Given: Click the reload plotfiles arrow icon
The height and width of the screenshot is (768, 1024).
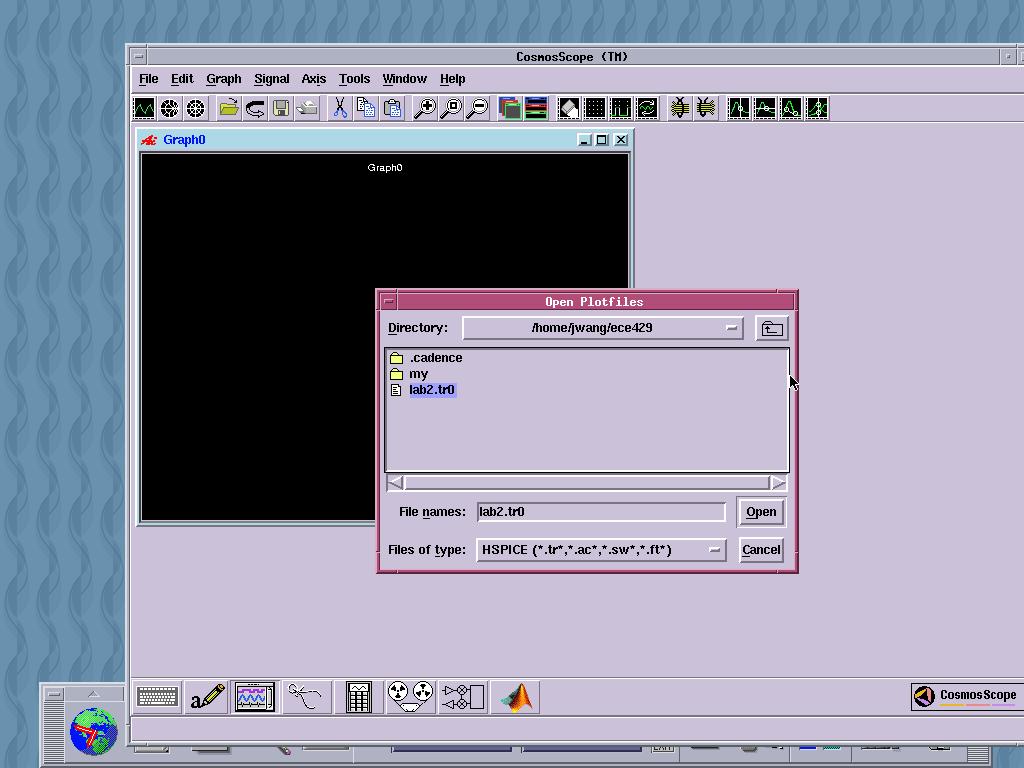Looking at the screenshot, I should 255,108.
